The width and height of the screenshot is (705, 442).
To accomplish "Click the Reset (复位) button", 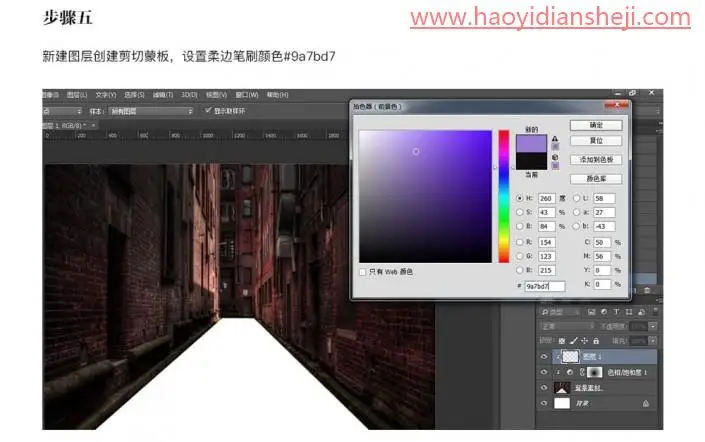I will [596, 141].
